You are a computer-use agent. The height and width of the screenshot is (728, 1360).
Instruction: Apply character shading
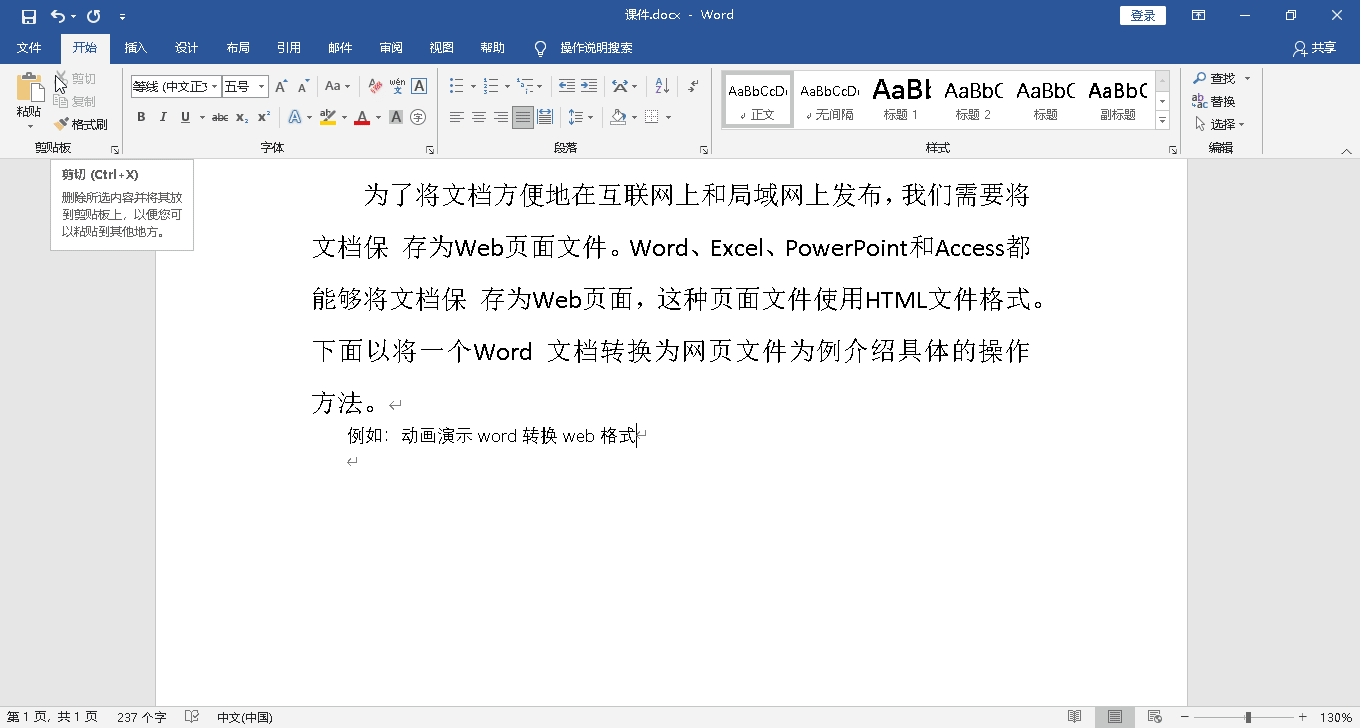tap(396, 118)
